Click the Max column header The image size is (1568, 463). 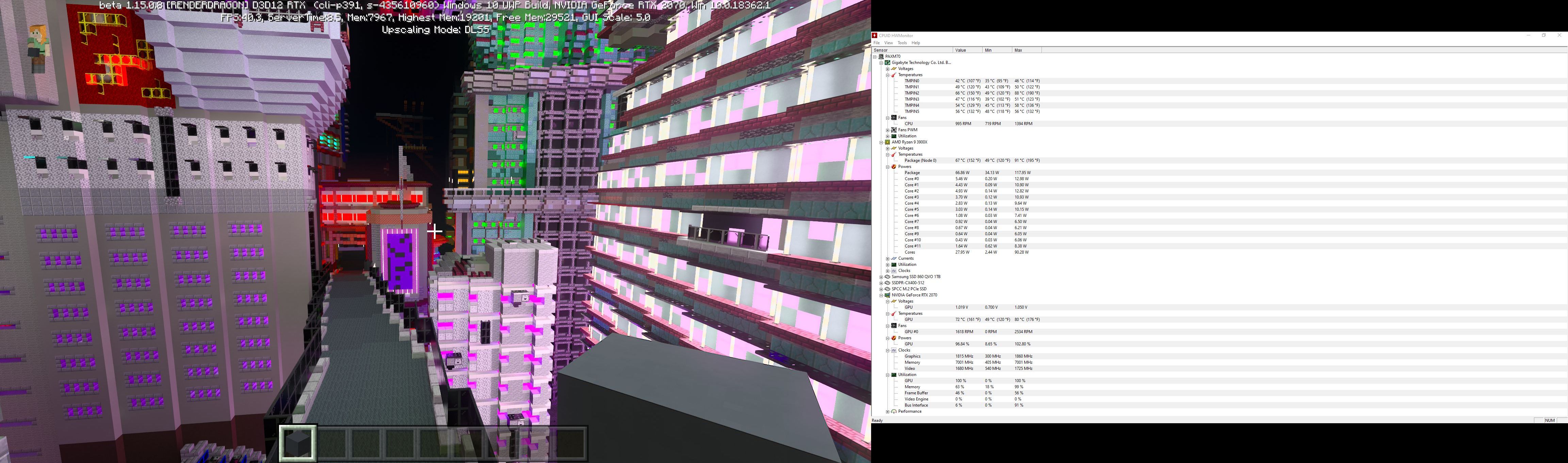1018,51
